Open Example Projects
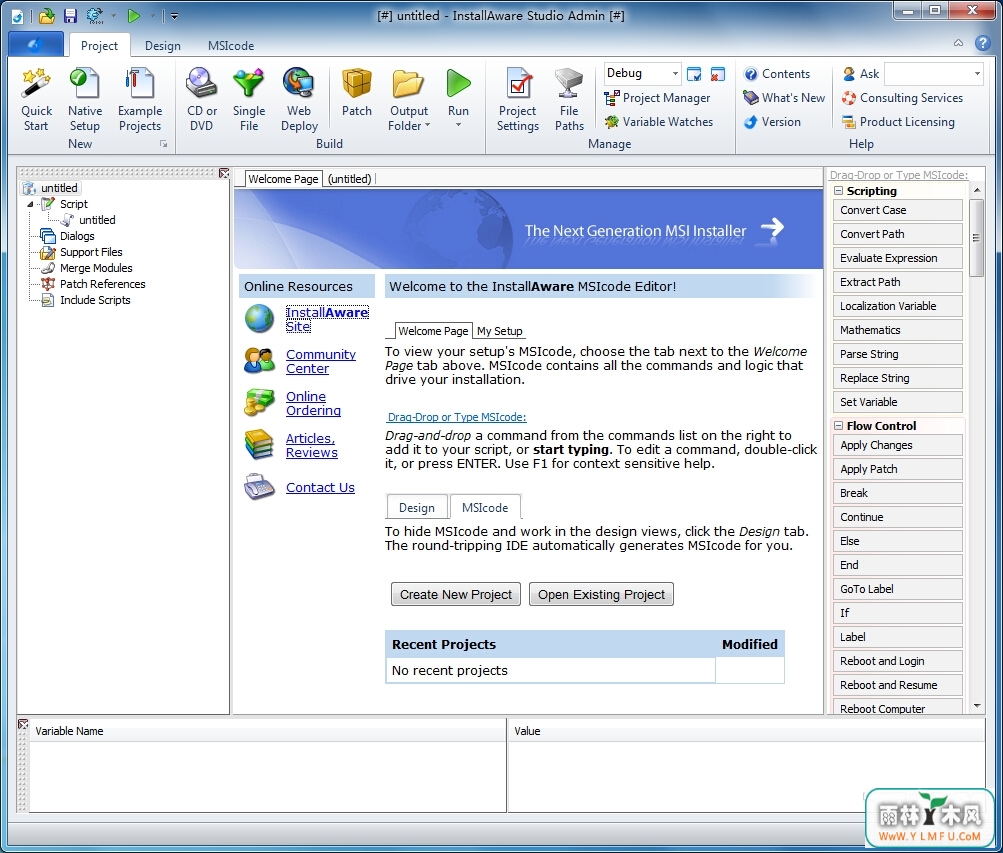The width and height of the screenshot is (1003, 853). [139, 100]
